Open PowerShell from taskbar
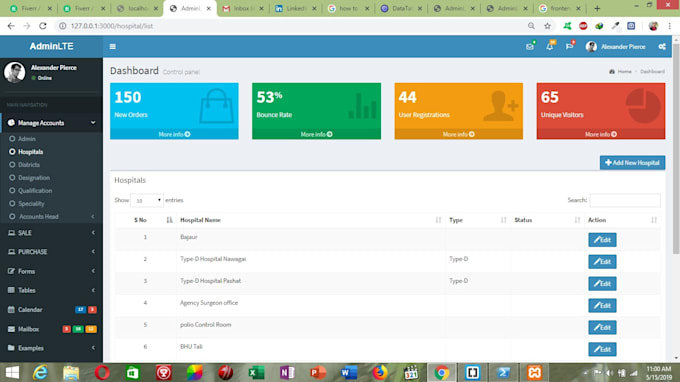Viewport: 680px width, 382px height. (x=503, y=372)
